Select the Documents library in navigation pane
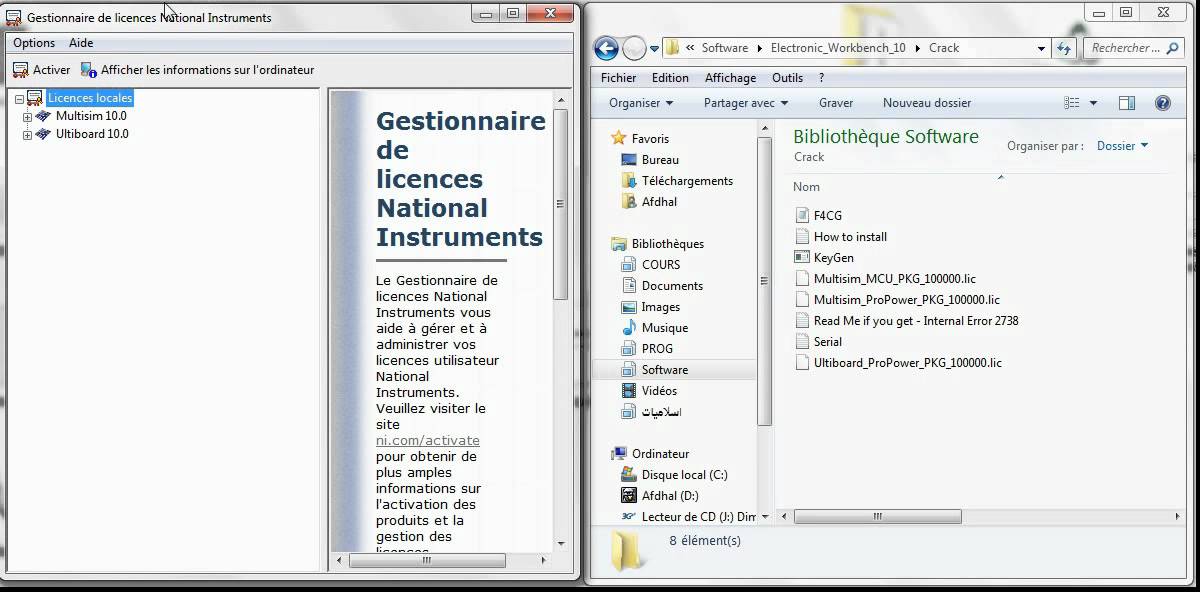This screenshot has width=1200, height=592. coord(672,286)
